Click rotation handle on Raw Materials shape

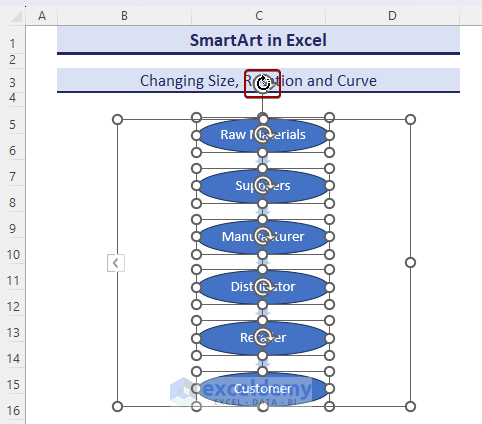pos(263,134)
